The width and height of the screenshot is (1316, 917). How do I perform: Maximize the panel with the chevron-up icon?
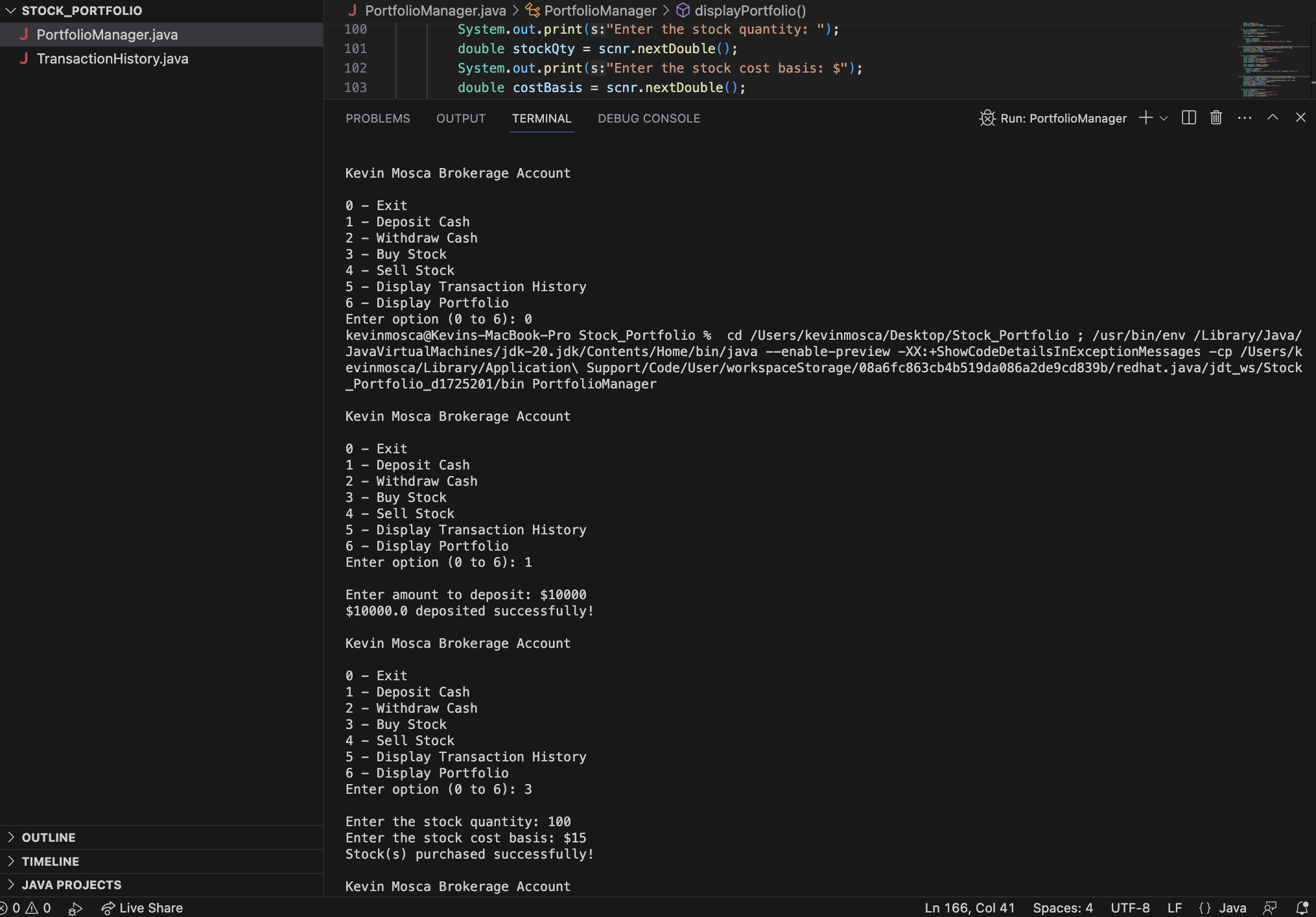[x=1273, y=117]
